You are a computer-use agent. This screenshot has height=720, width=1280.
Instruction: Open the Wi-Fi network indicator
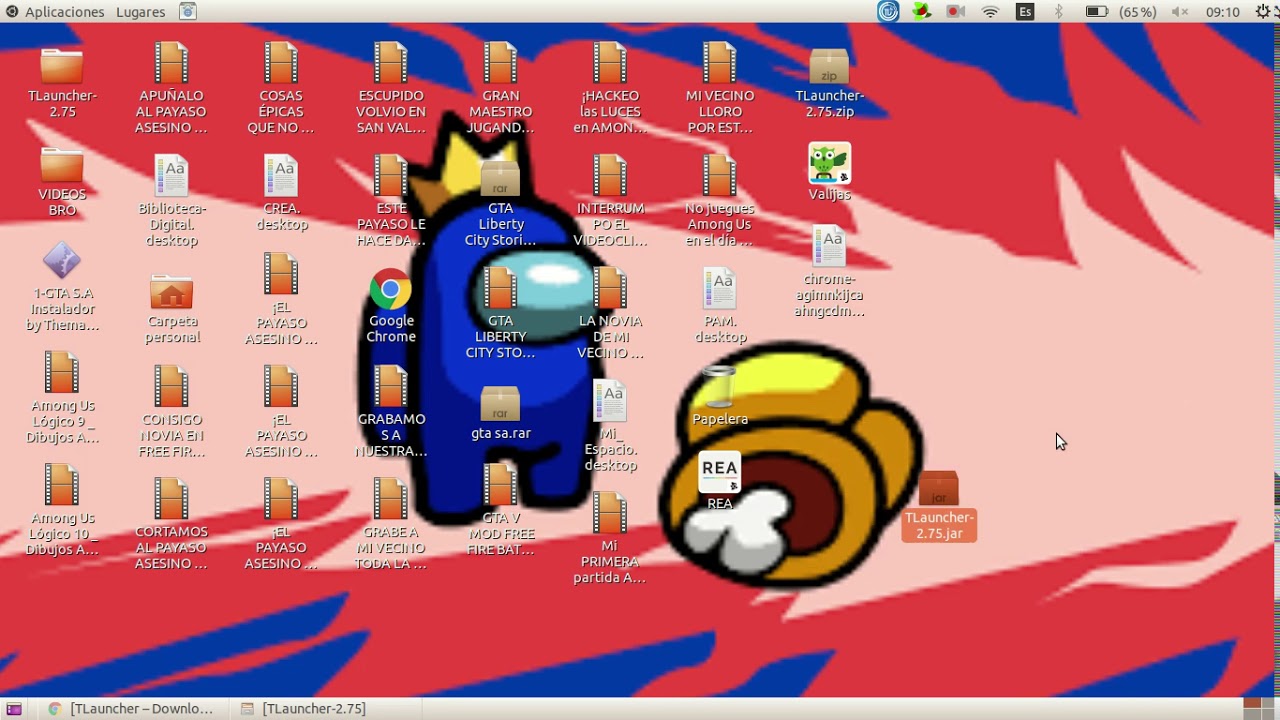[990, 12]
